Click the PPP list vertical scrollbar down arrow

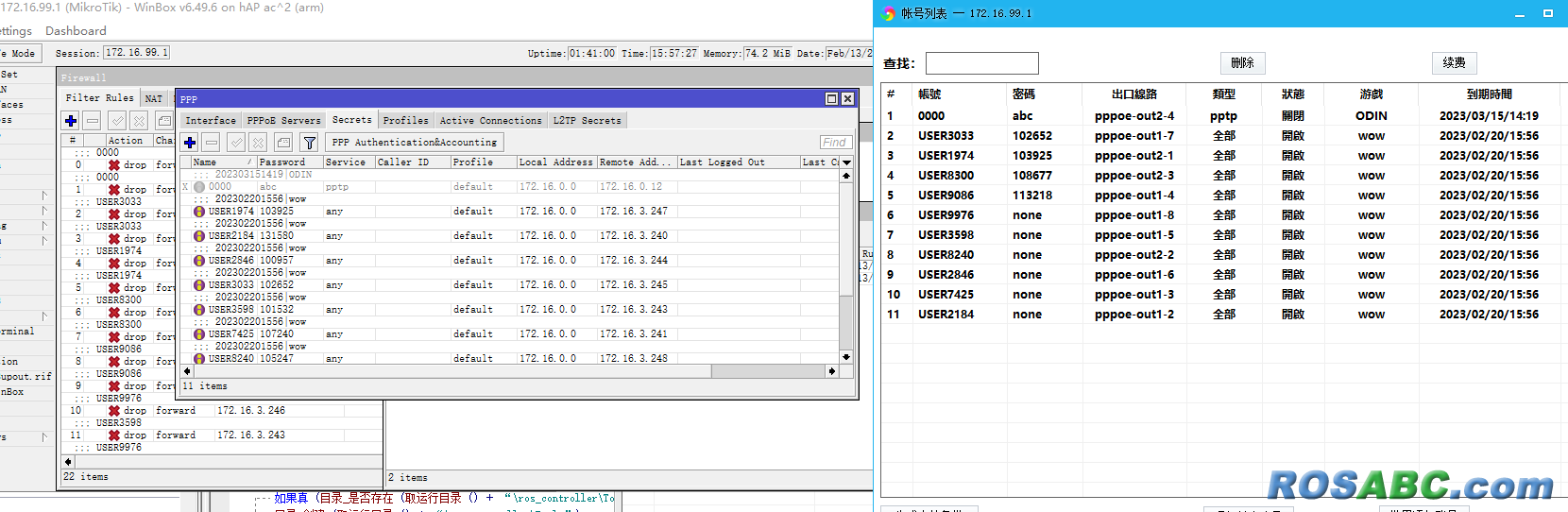[846, 357]
